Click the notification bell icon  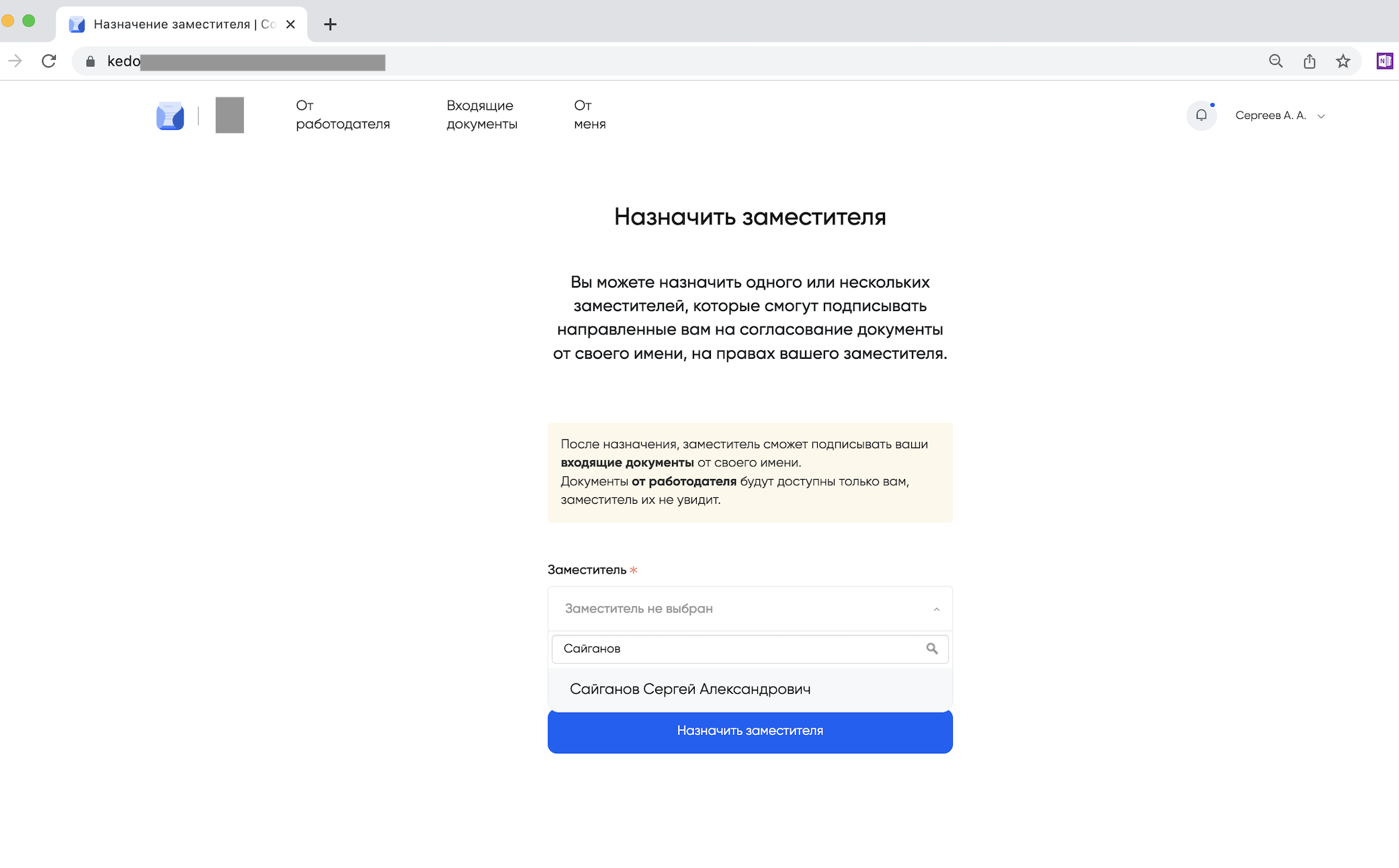[x=1201, y=116]
